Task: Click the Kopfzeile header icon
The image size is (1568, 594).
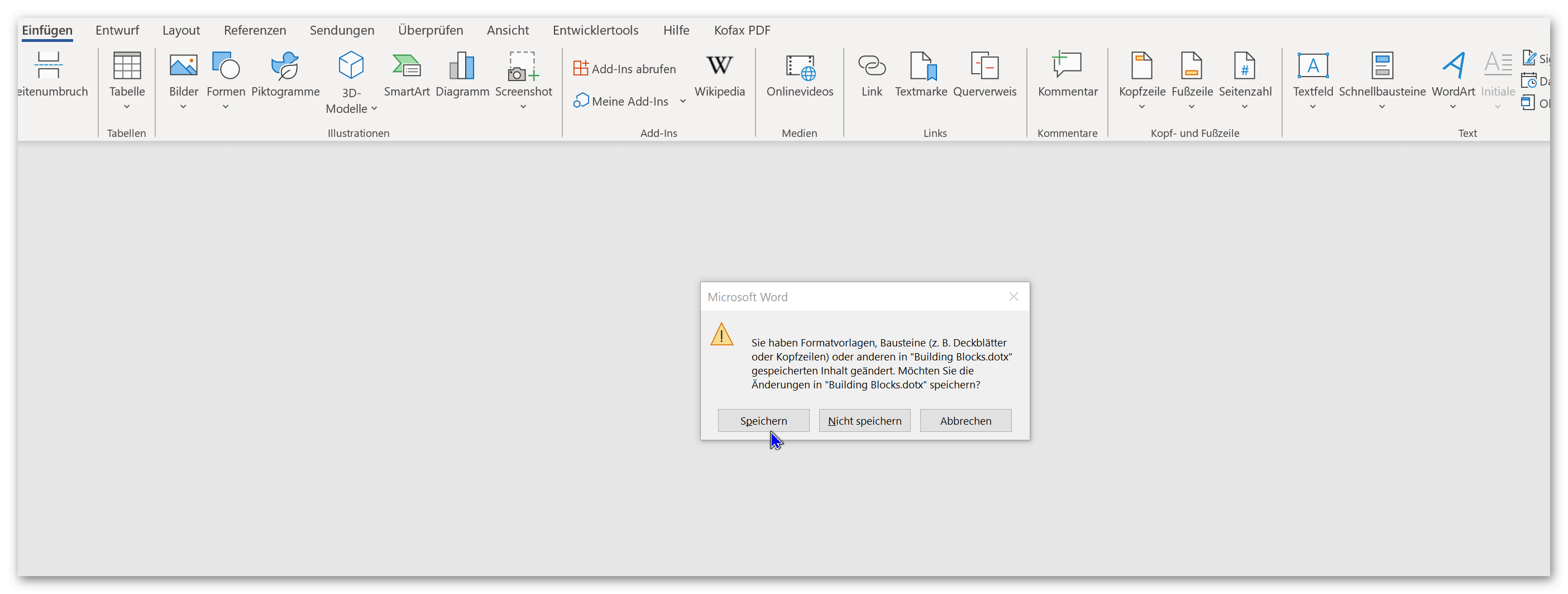Action: [1142, 65]
